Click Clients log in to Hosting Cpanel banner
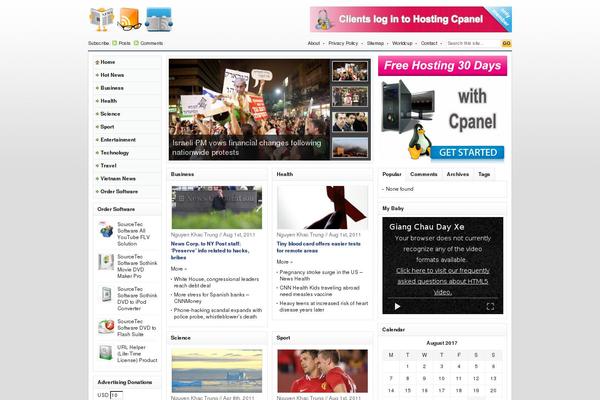The image size is (600, 400). pyautogui.click(x=411, y=19)
